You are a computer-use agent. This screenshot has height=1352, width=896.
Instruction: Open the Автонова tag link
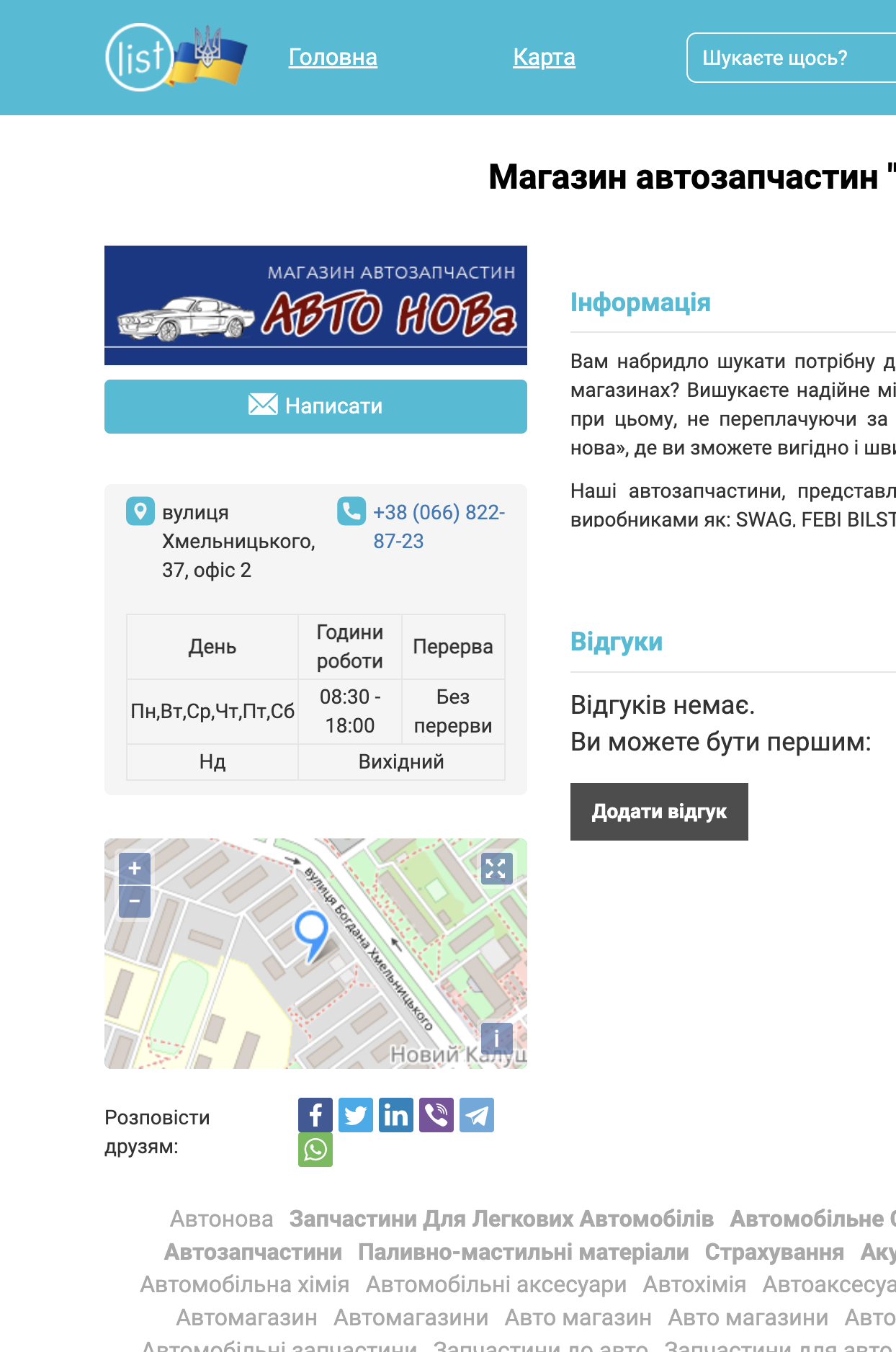click(x=222, y=1219)
